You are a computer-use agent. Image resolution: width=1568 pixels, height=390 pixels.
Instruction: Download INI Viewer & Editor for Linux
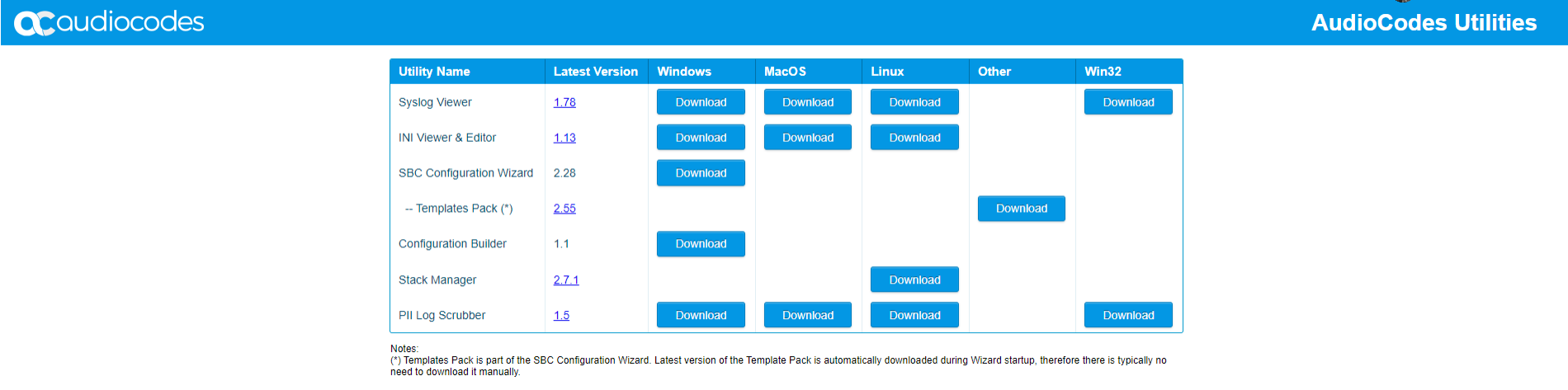pyautogui.click(x=914, y=138)
